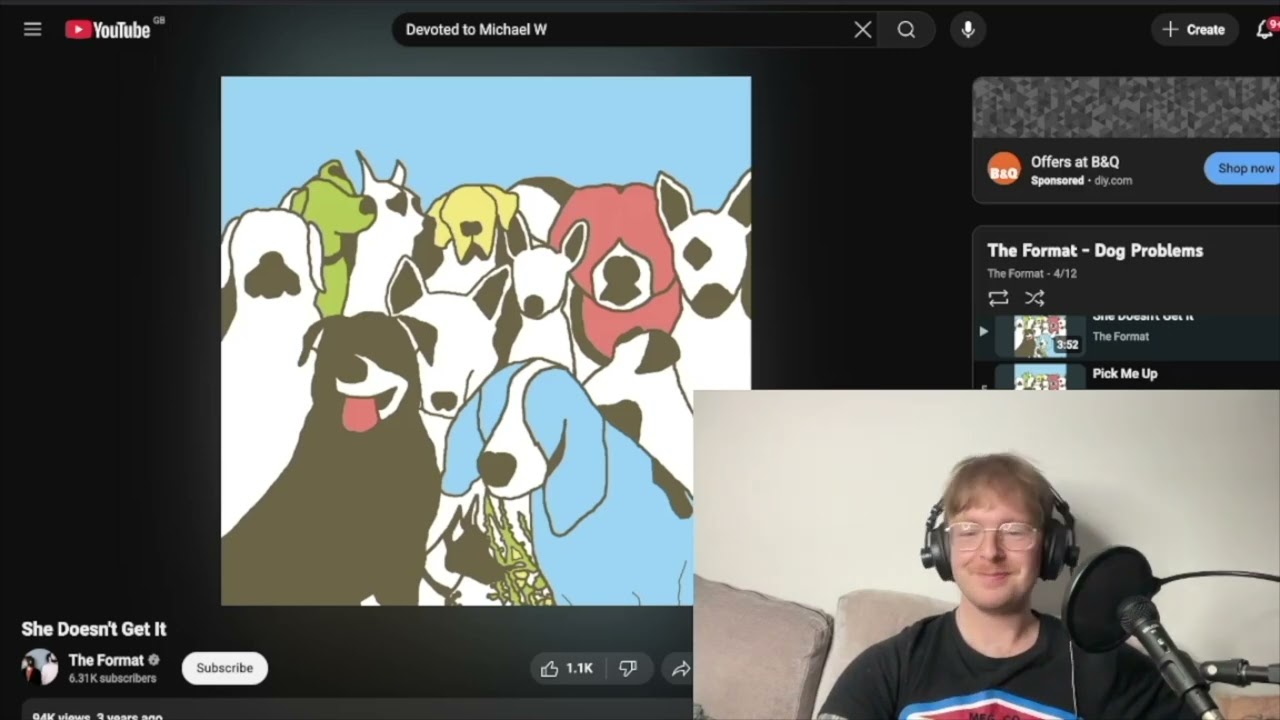The width and height of the screenshot is (1280, 720).
Task: Click the diy.com sponsored domain text
Action: click(x=1113, y=181)
